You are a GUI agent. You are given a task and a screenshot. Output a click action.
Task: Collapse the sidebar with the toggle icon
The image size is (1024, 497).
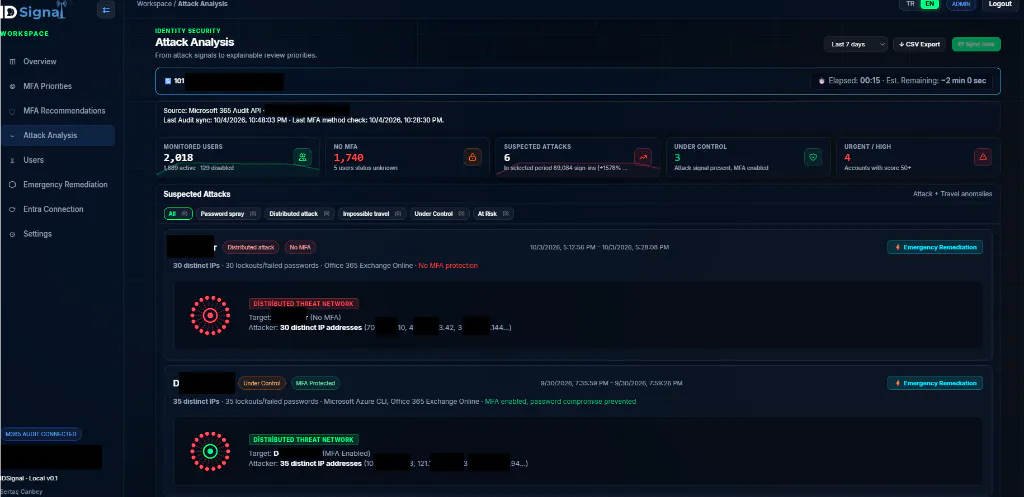(106, 10)
